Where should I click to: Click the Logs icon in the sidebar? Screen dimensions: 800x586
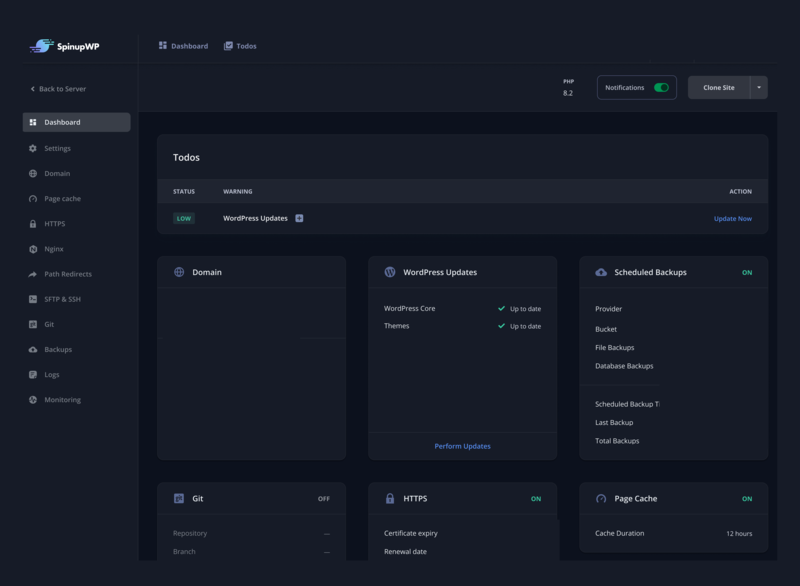coord(33,374)
